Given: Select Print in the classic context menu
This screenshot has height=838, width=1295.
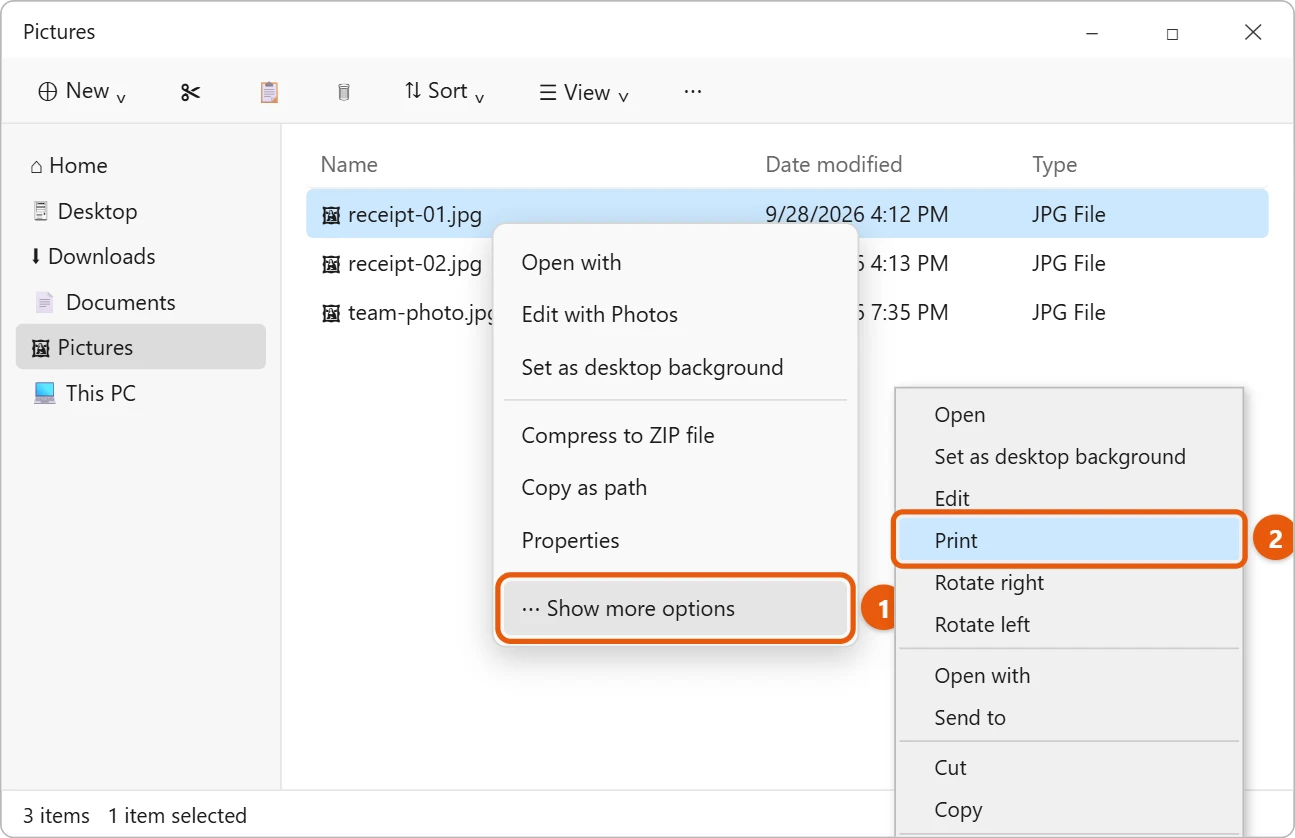Looking at the screenshot, I should pos(1069,541).
